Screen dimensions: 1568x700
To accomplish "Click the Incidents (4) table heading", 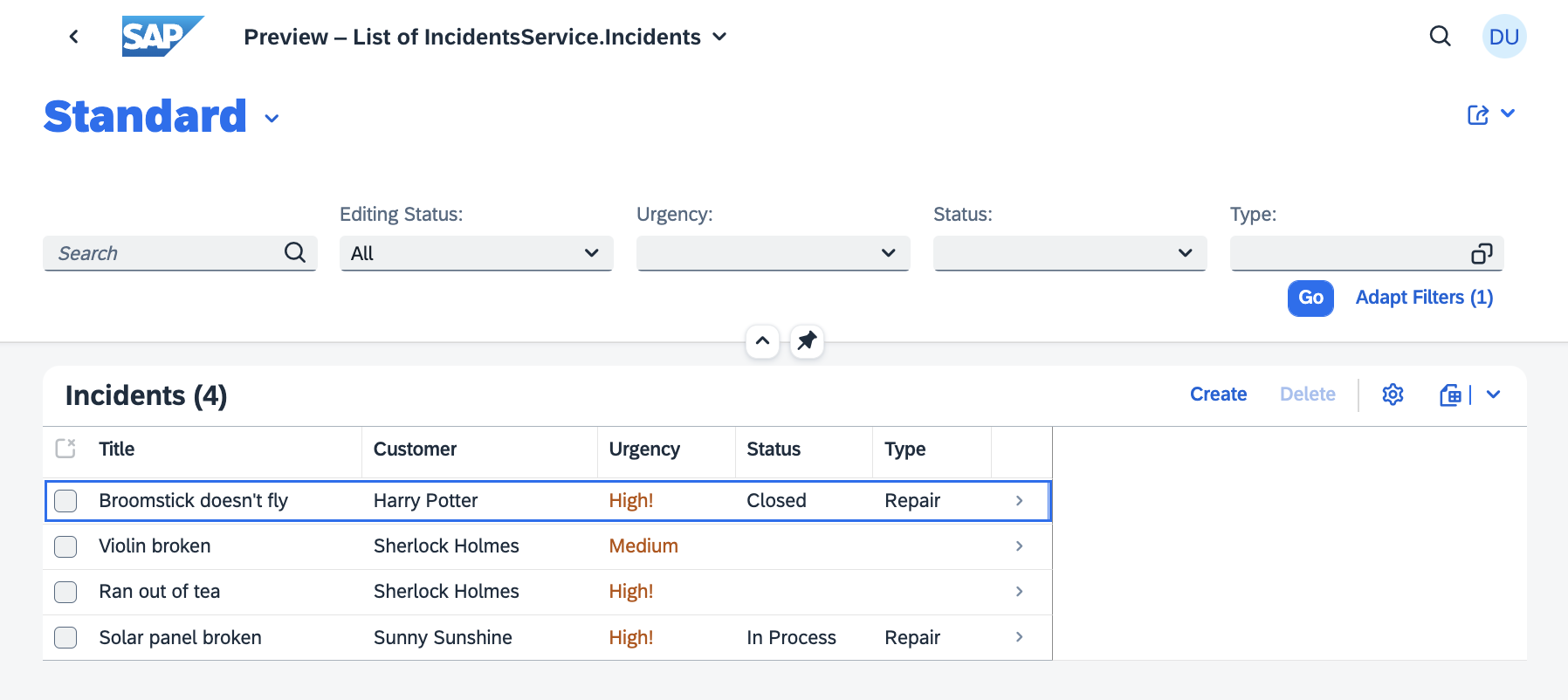I will tap(146, 395).
